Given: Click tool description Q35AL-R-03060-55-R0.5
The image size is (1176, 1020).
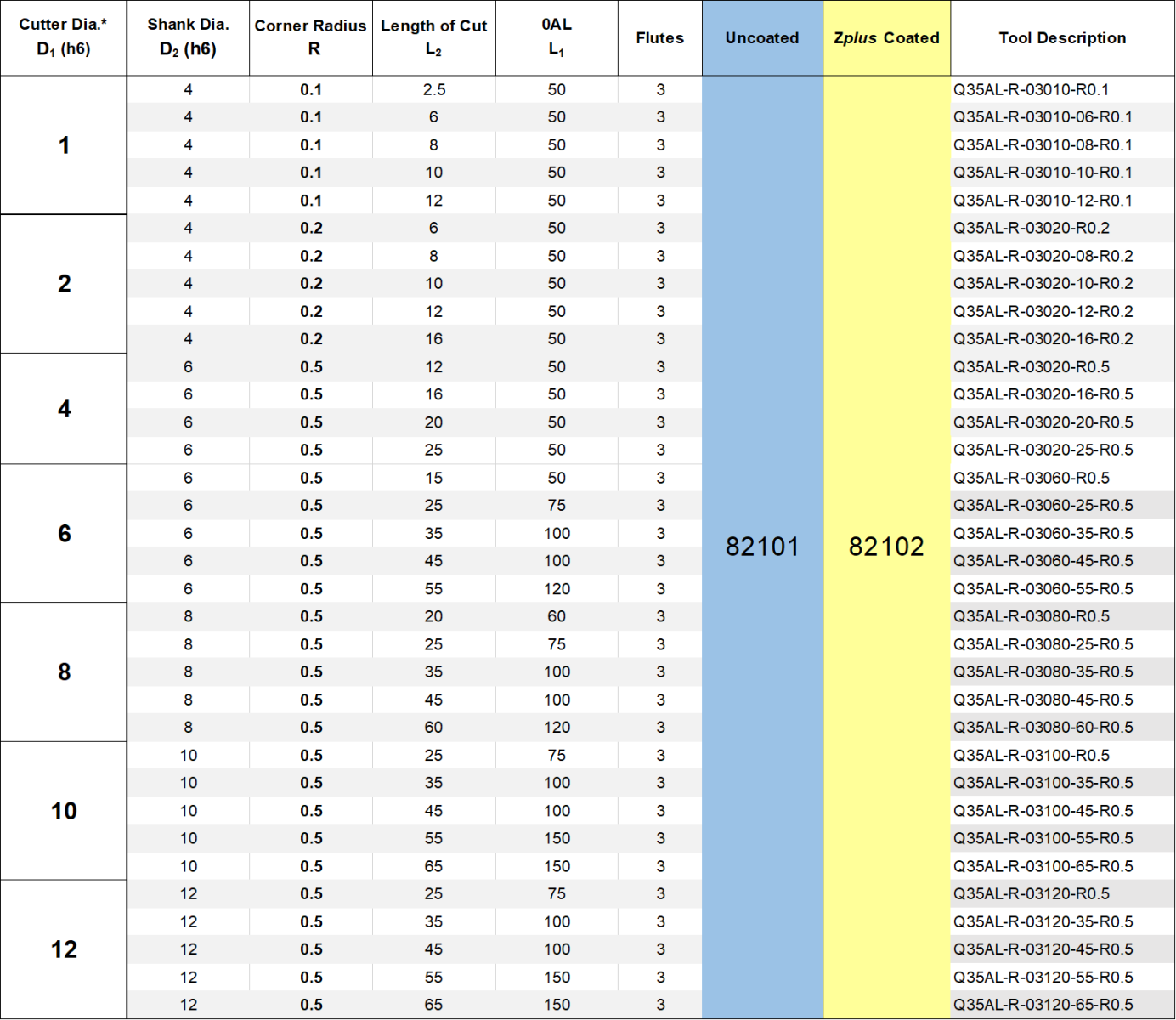Looking at the screenshot, I should tap(1043, 589).
